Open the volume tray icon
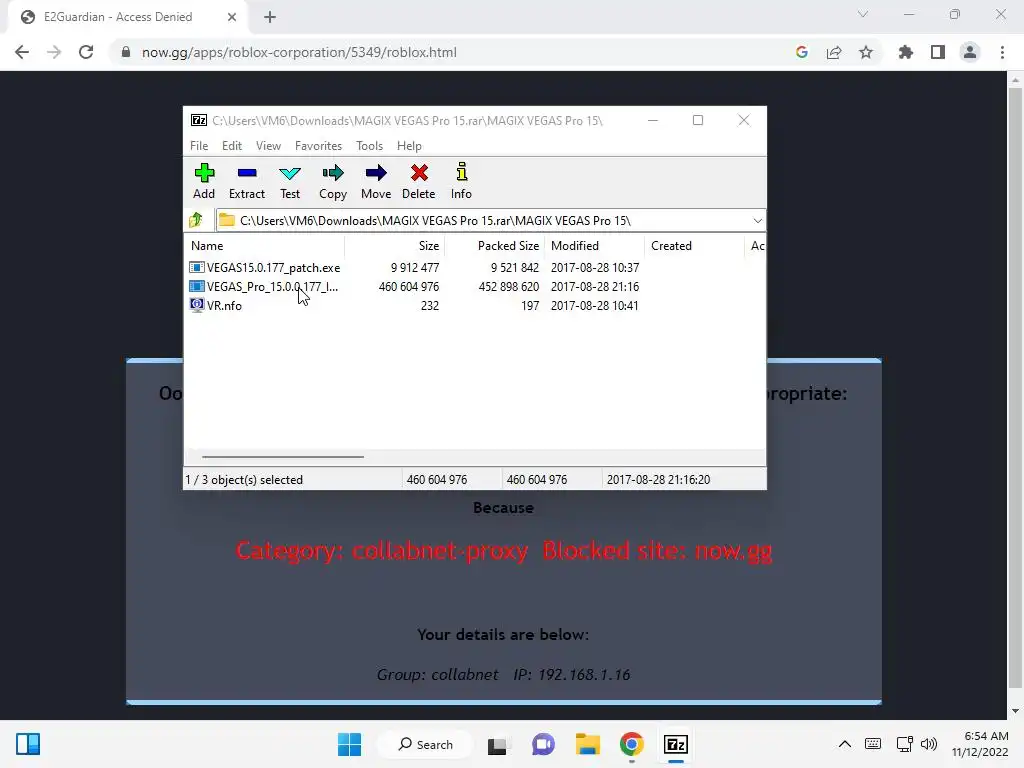 929,744
